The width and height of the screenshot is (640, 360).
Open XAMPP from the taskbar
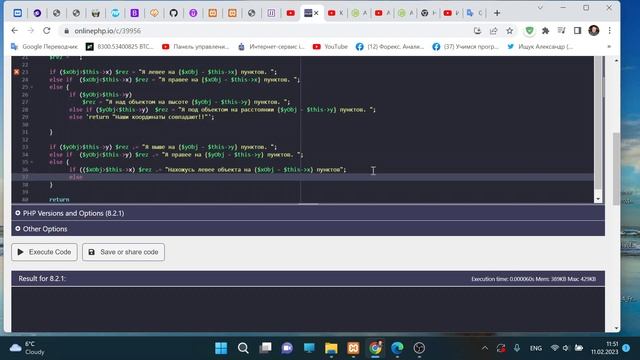tap(353, 348)
